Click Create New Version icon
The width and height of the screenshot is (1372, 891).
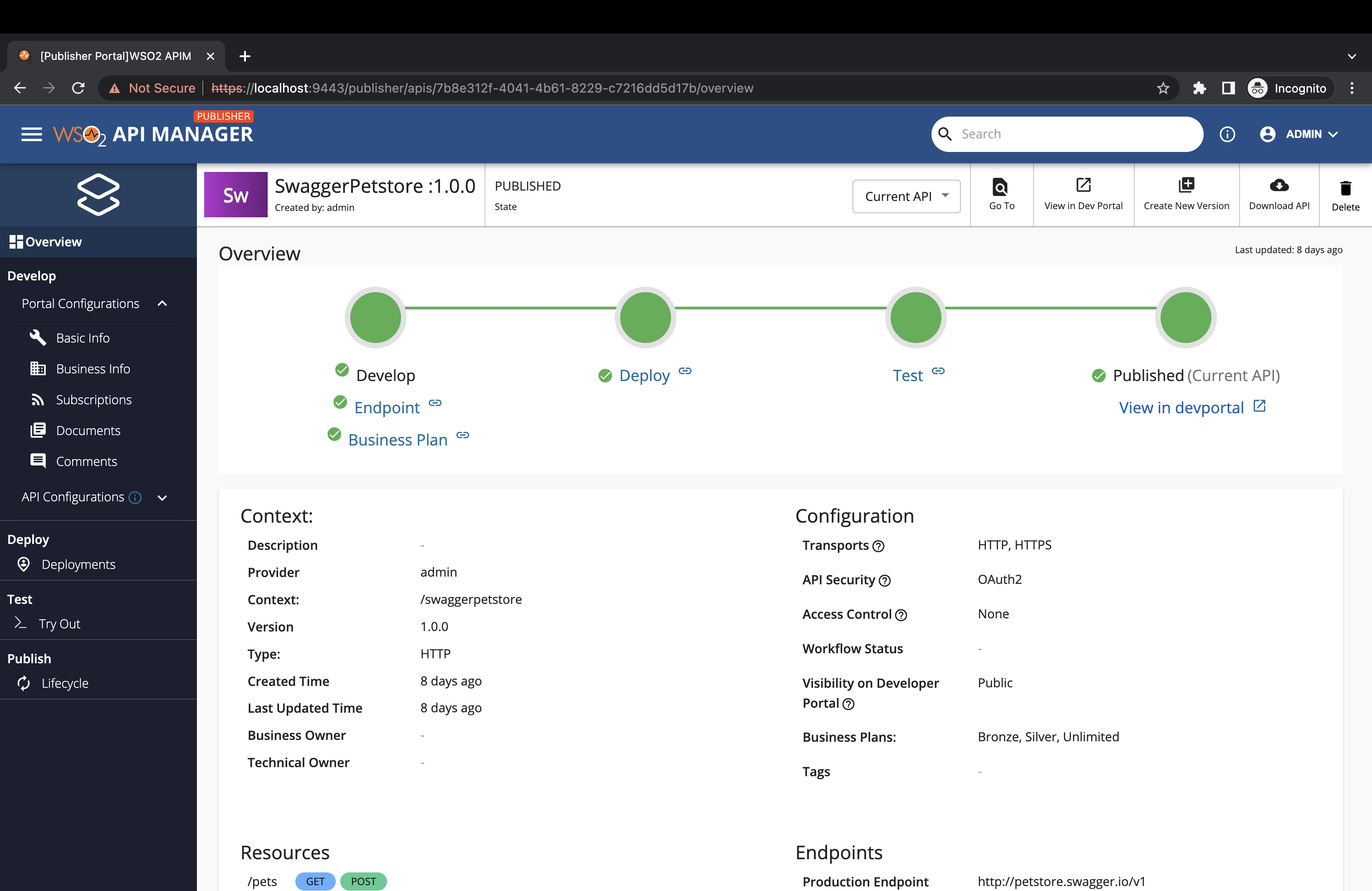(x=1186, y=185)
